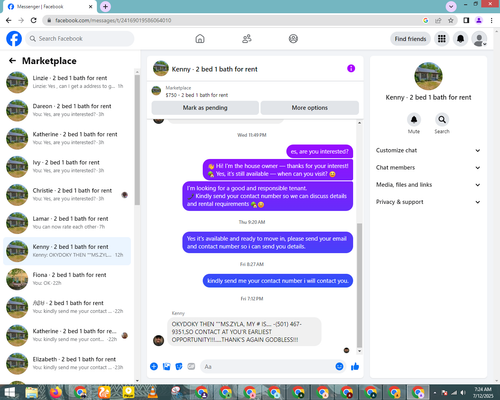Open the Chrome three-dot menu

(491, 20)
